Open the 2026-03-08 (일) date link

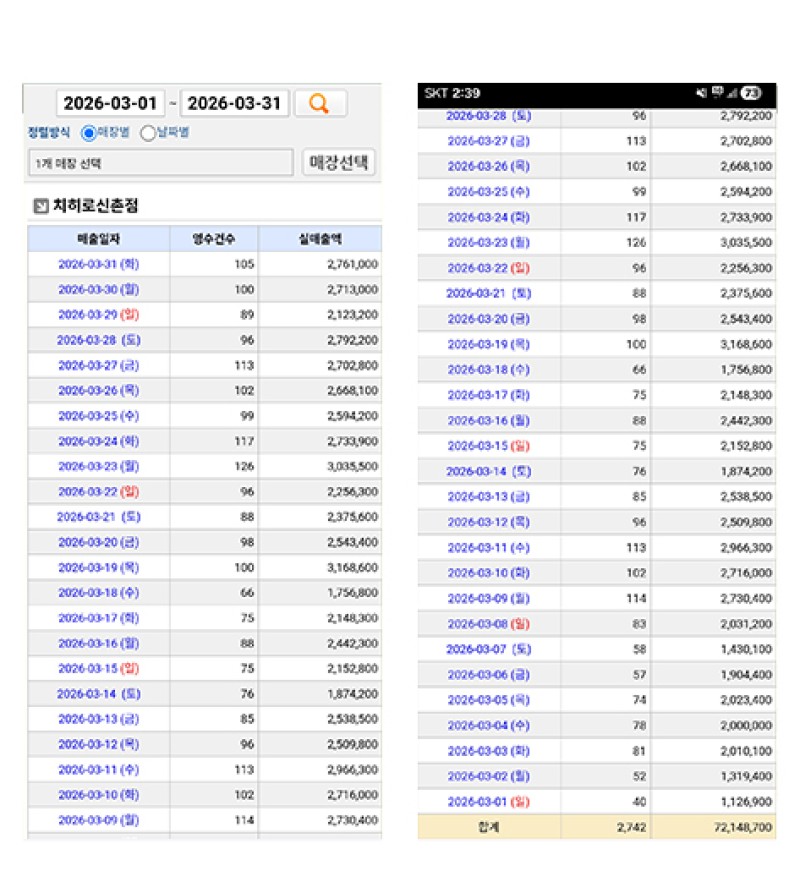[489, 624]
